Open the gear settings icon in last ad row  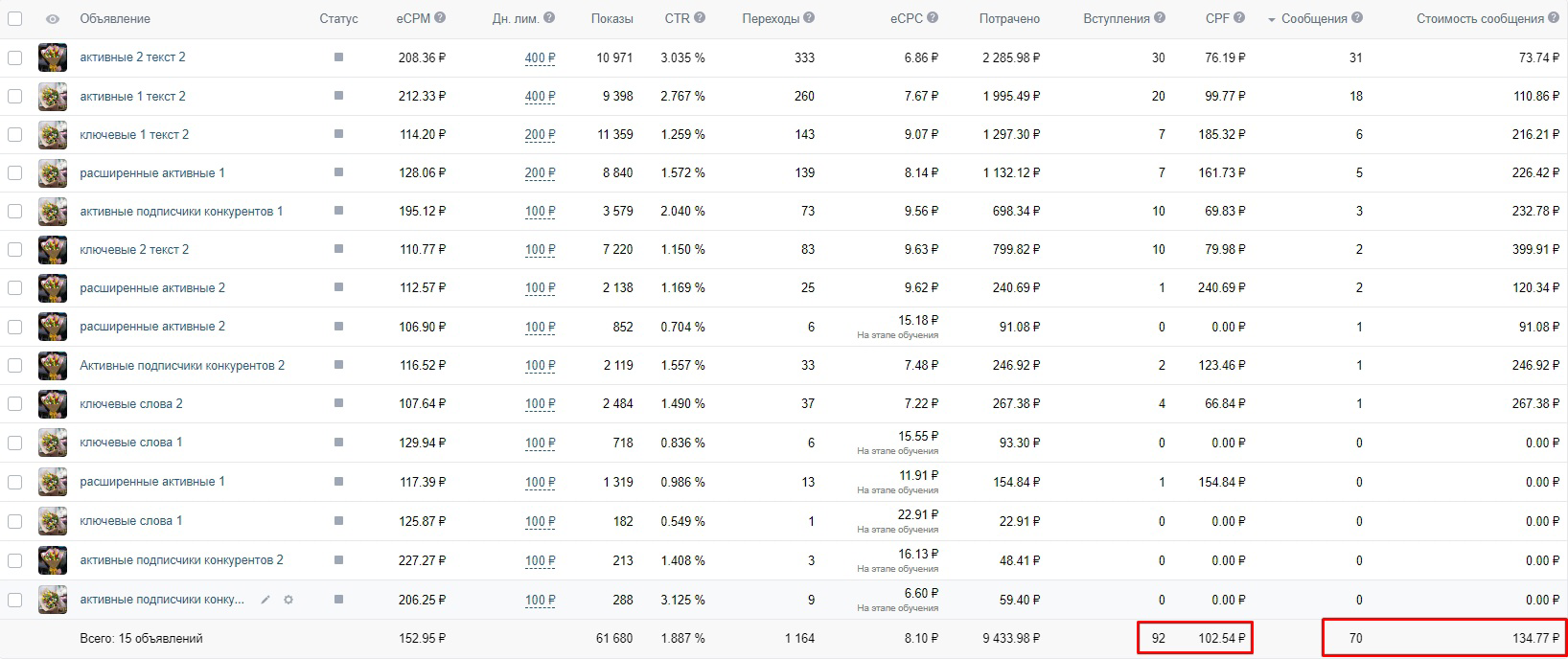[288, 600]
